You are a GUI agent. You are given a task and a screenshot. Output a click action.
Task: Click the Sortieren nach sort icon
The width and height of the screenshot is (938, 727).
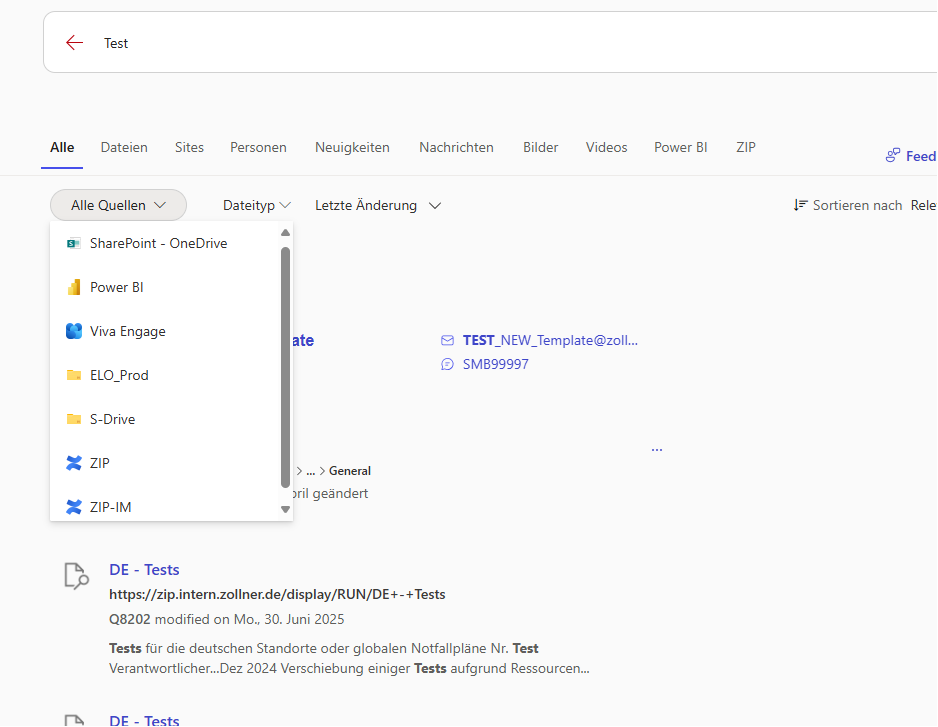(x=800, y=205)
